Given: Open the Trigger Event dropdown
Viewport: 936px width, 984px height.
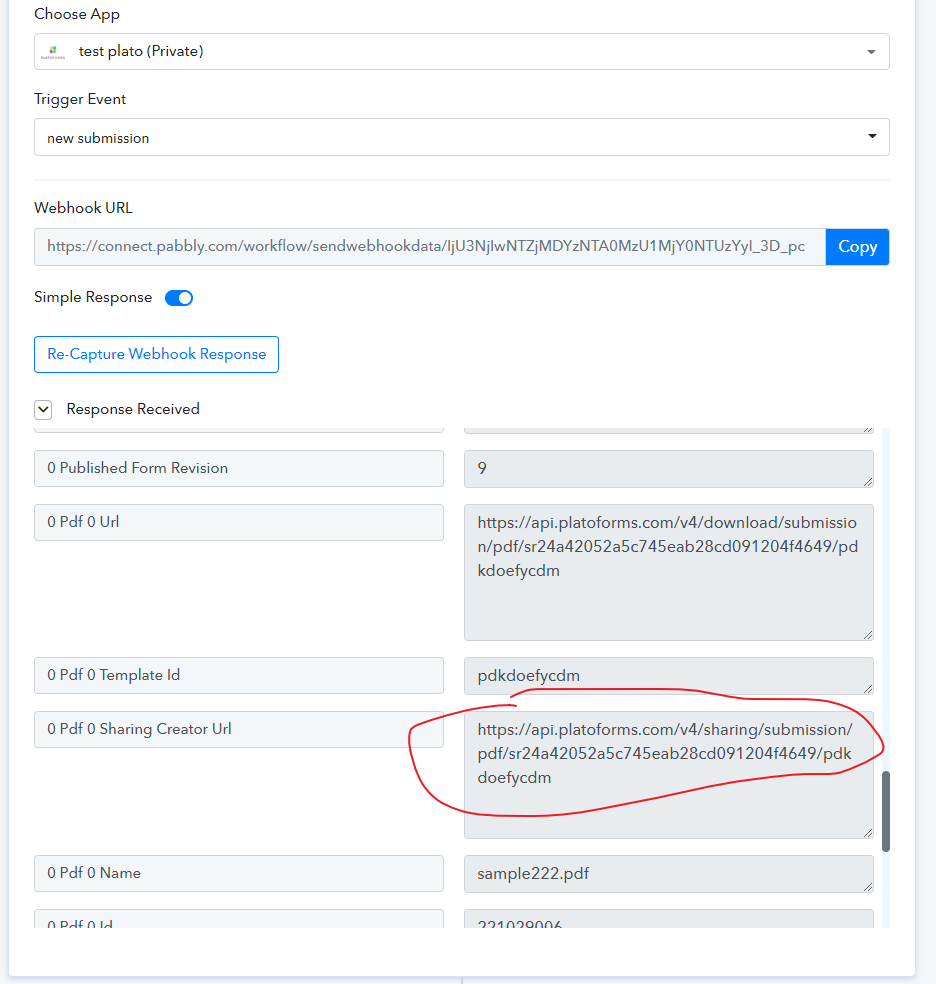Looking at the screenshot, I should click(462, 137).
